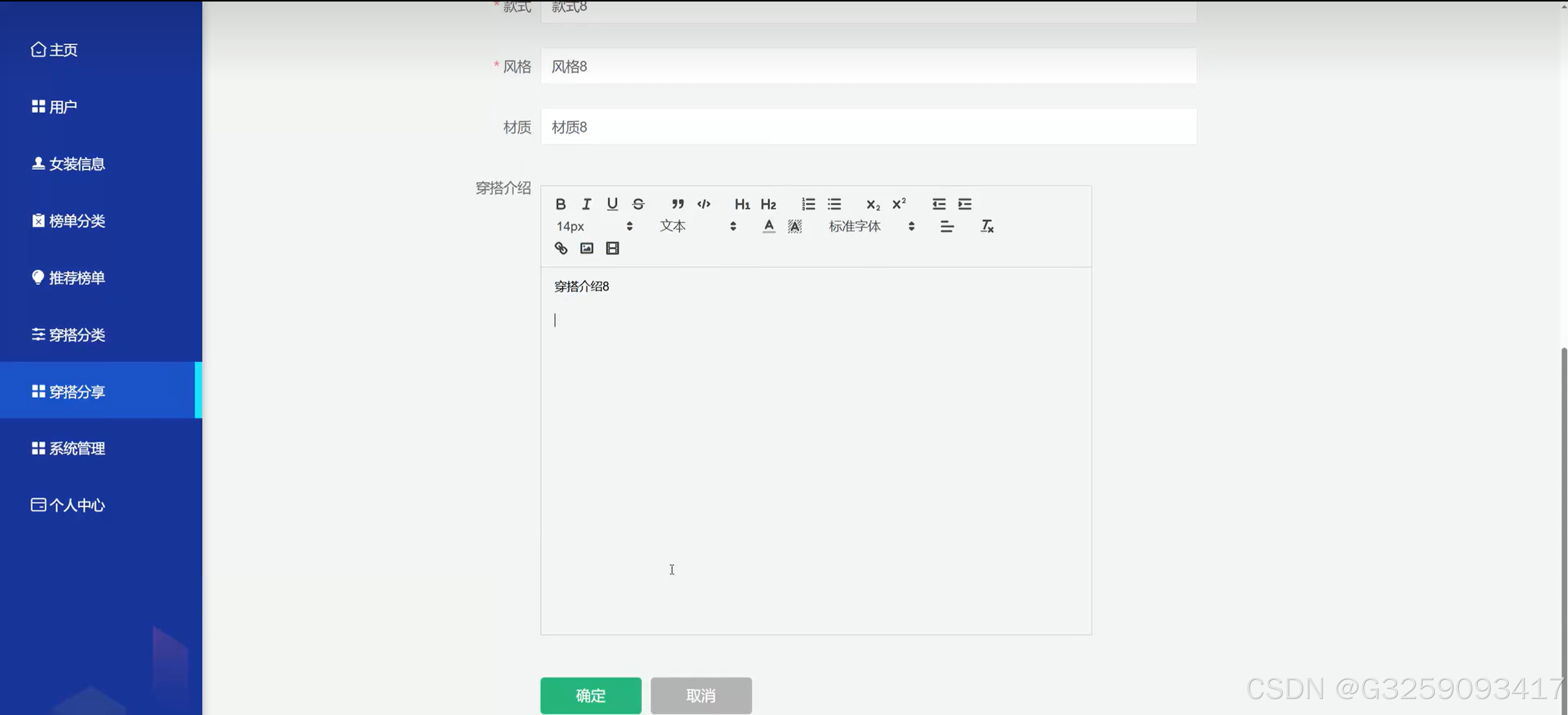Viewport: 1568px width, 715px height.
Task: Insert a hyperlink
Action: click(x=561, y=248)
